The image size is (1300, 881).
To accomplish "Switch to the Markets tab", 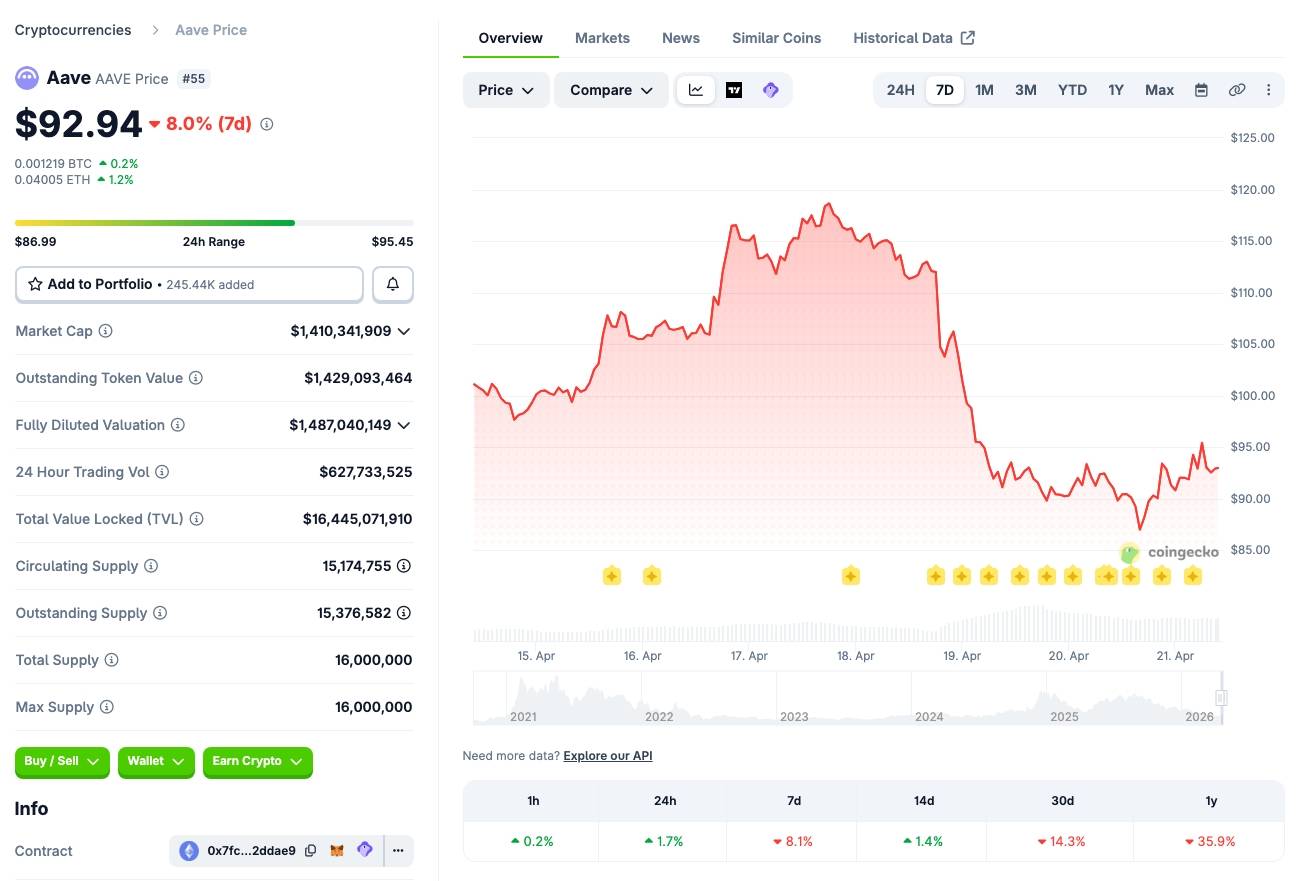I will (602, 38).
